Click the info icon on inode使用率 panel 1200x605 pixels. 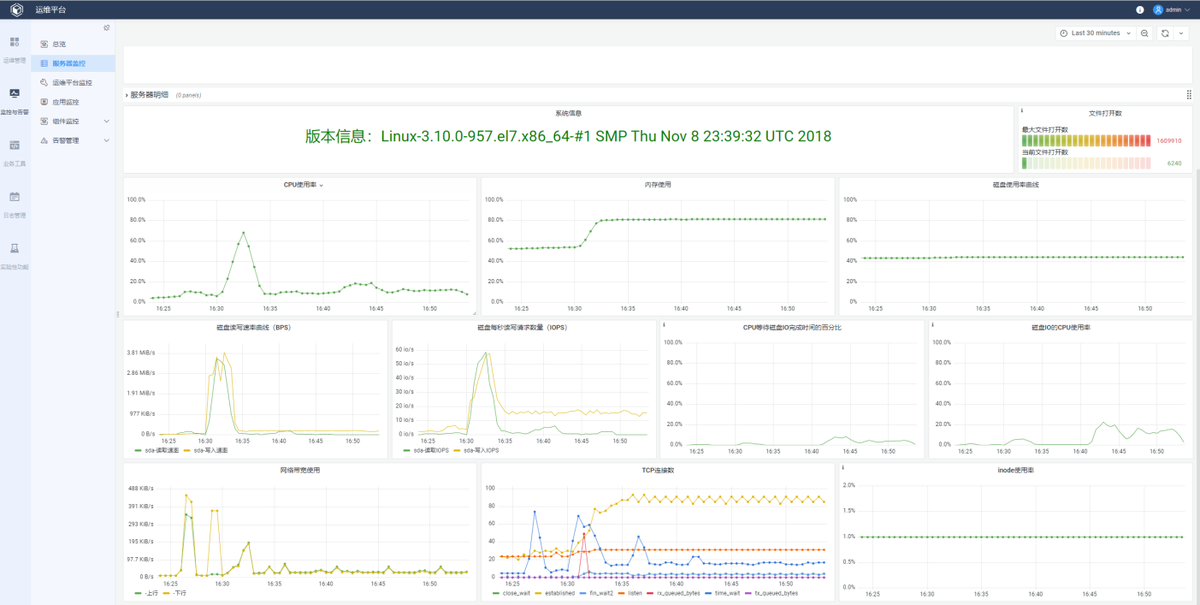coord(843,468)
